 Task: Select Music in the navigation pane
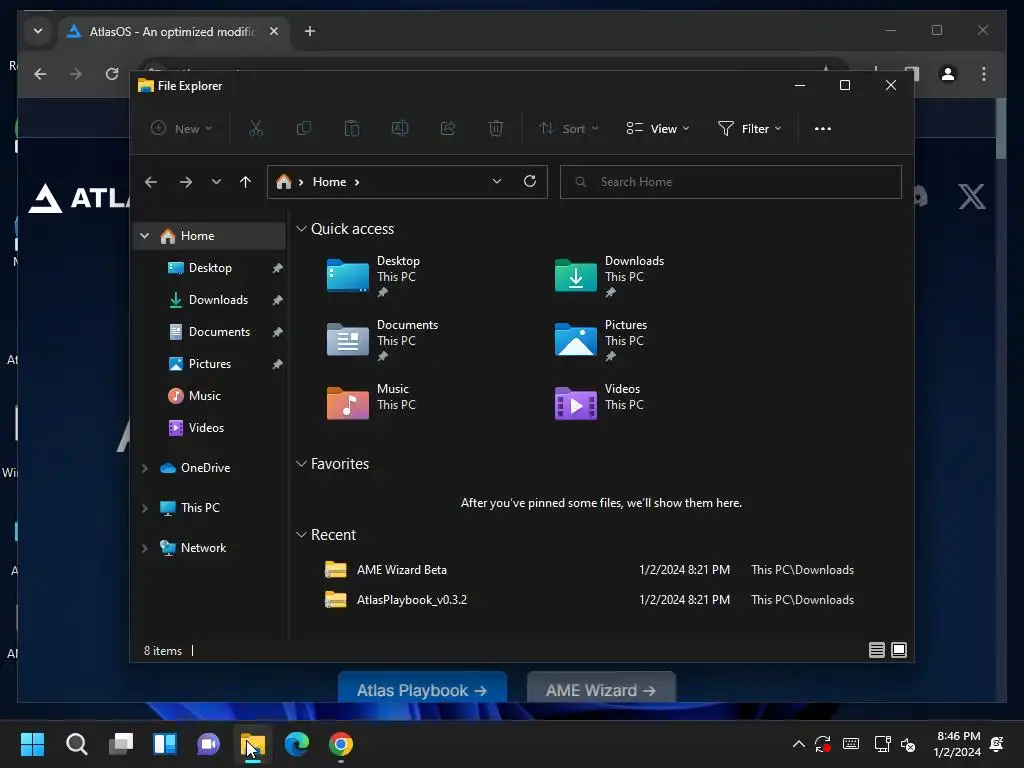click(210, 396)
